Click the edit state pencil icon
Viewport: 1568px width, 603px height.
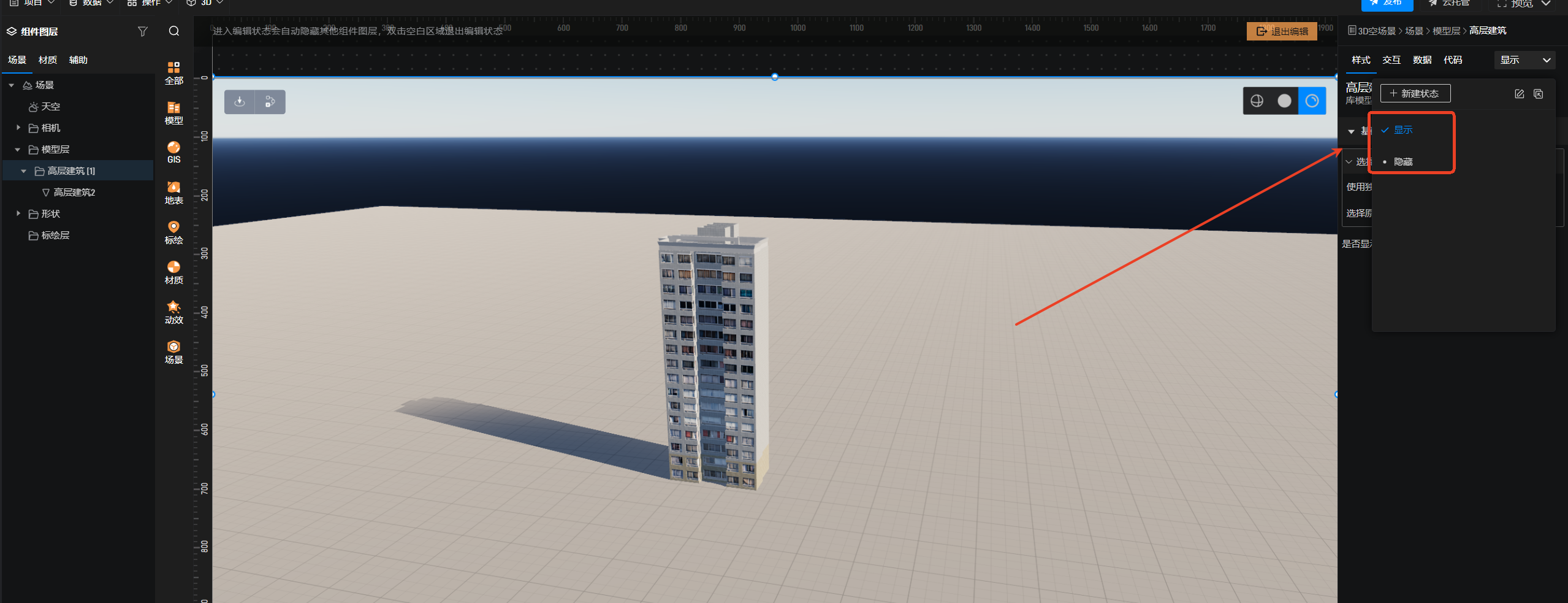pos(1519,94)
